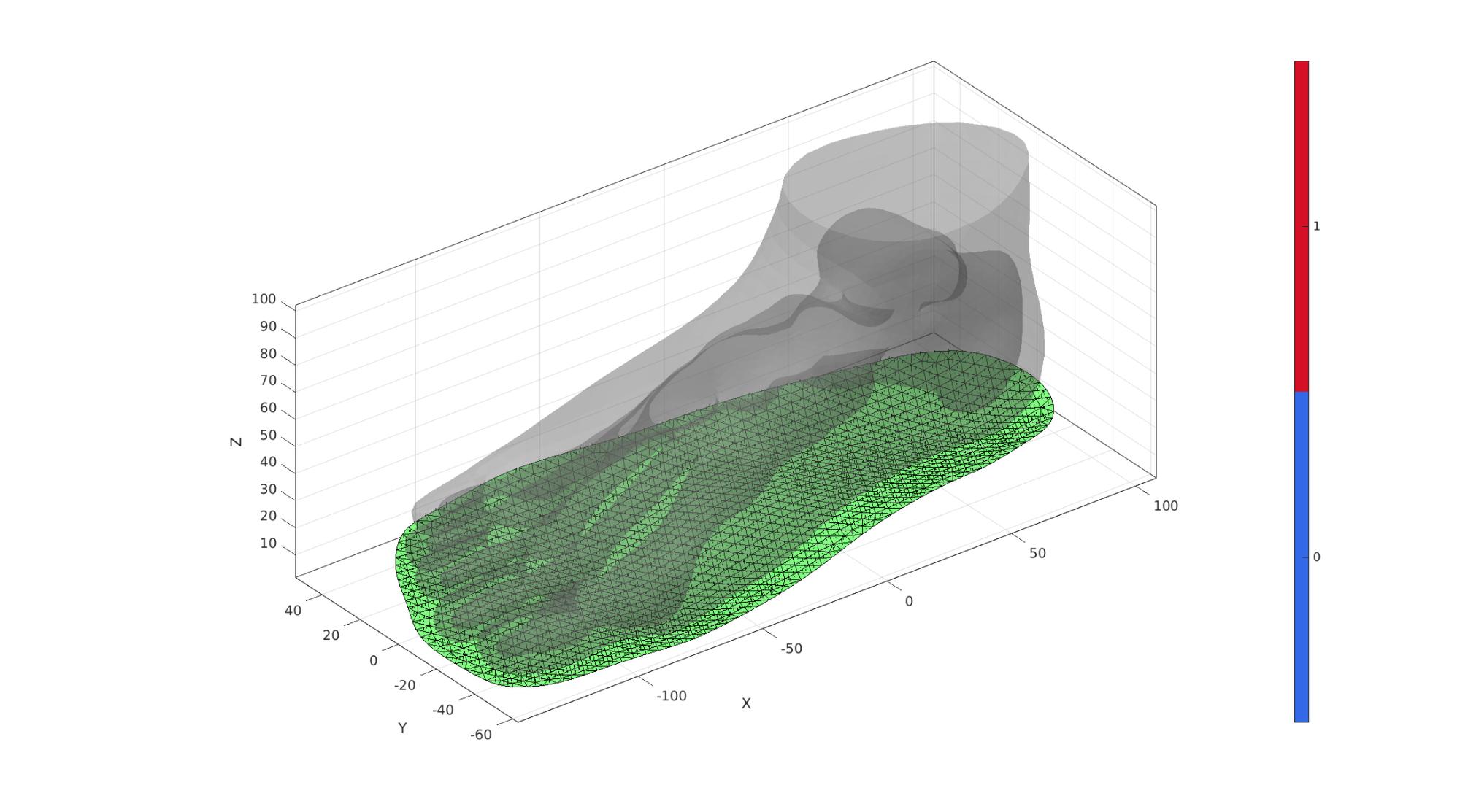Screen dimensions: 1460x812
Task: Click Z axis tick label 50
Action: point(268,436)
